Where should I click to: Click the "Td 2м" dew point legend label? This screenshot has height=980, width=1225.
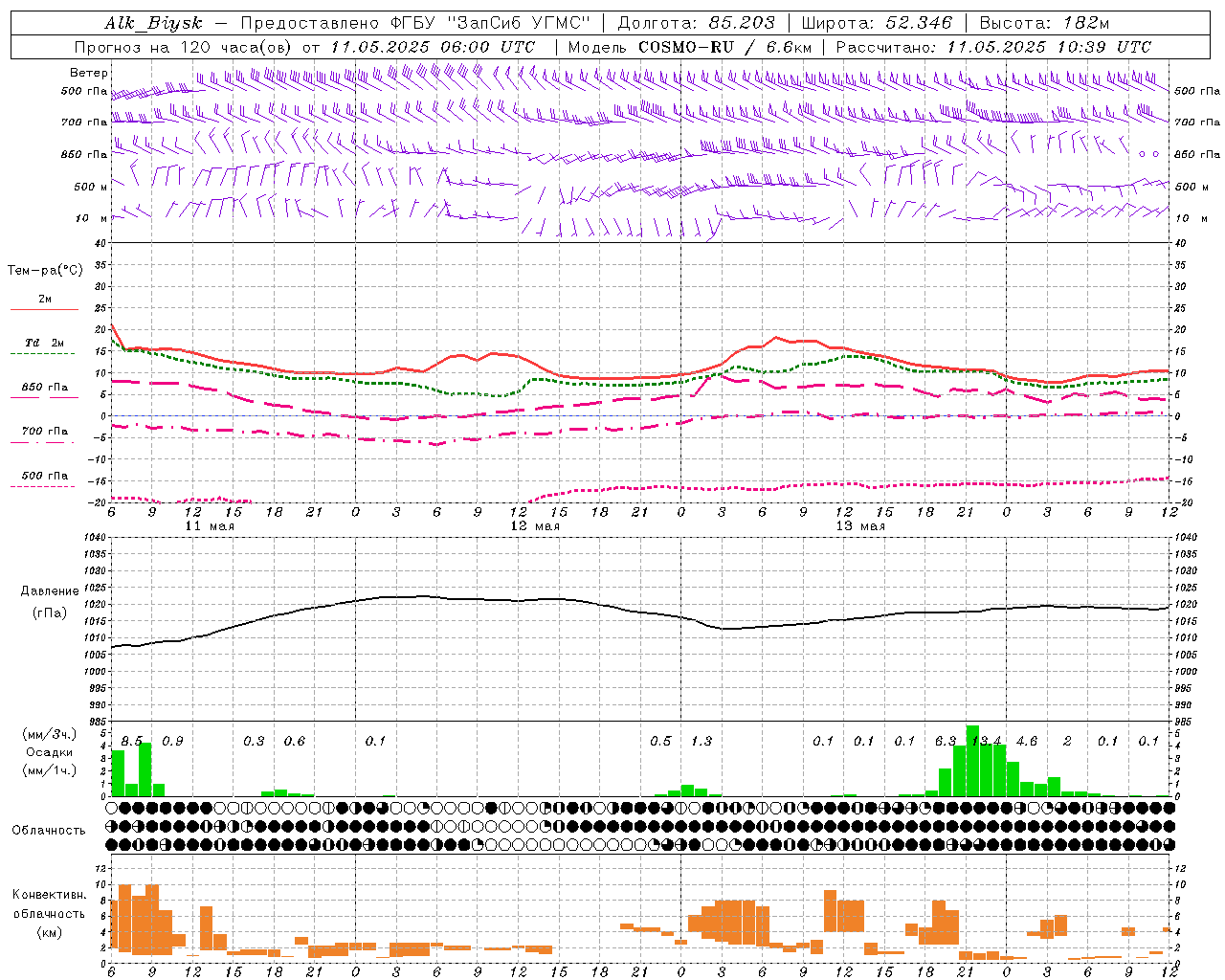coord(45,343)
